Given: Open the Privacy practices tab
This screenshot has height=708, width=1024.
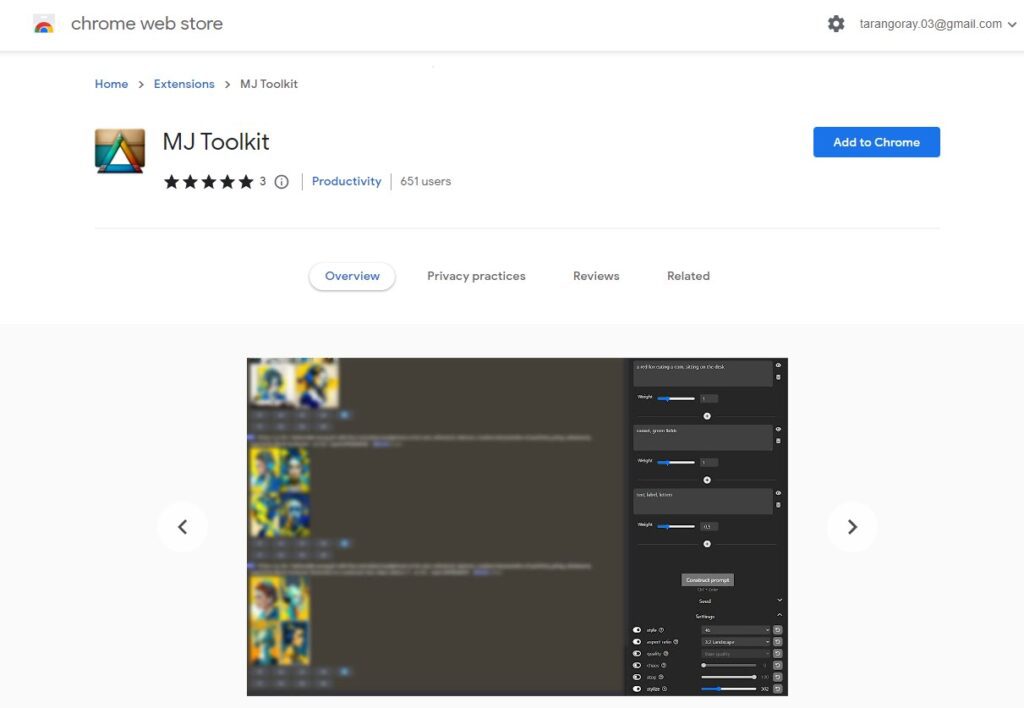Looking at the screenshot, I should 476,276.
